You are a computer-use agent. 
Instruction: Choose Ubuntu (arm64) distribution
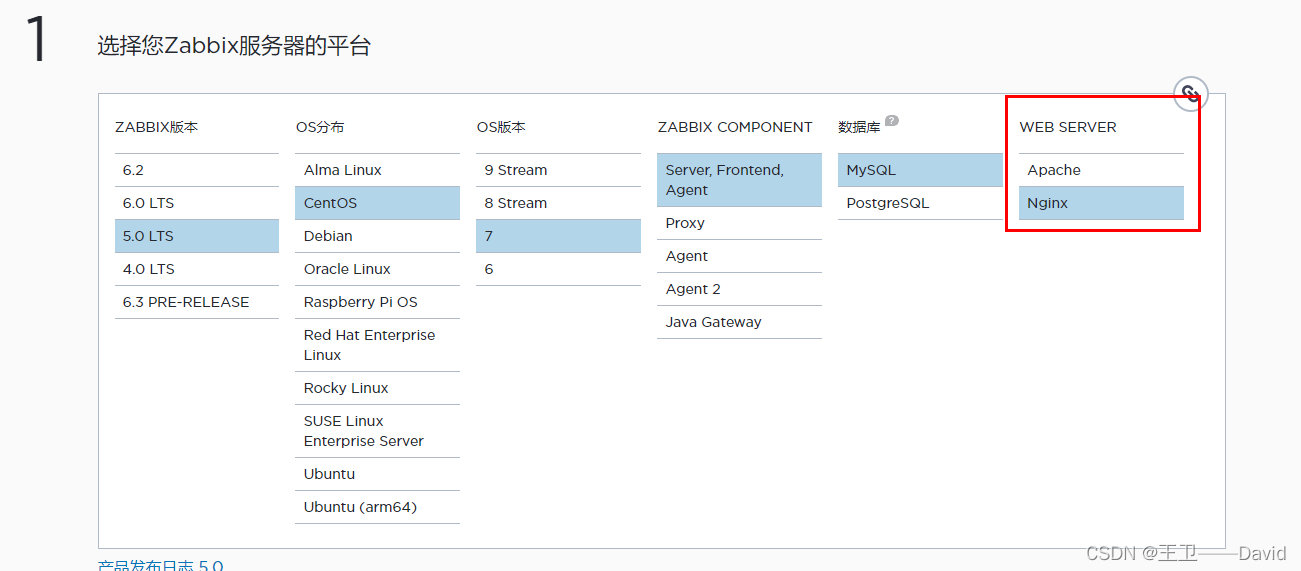378,507
